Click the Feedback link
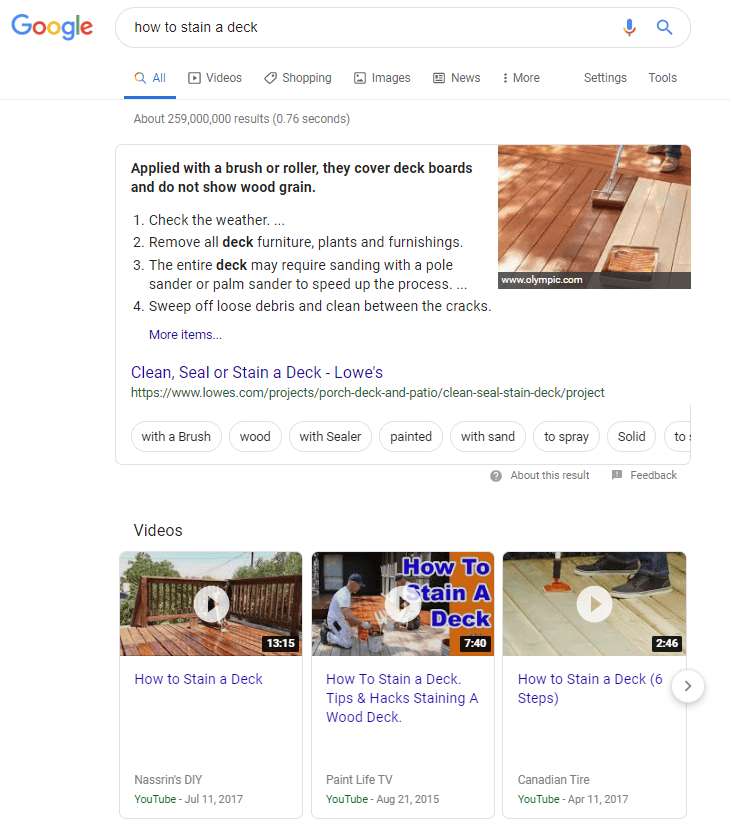730x832 pixels. (x=653, y=475)
